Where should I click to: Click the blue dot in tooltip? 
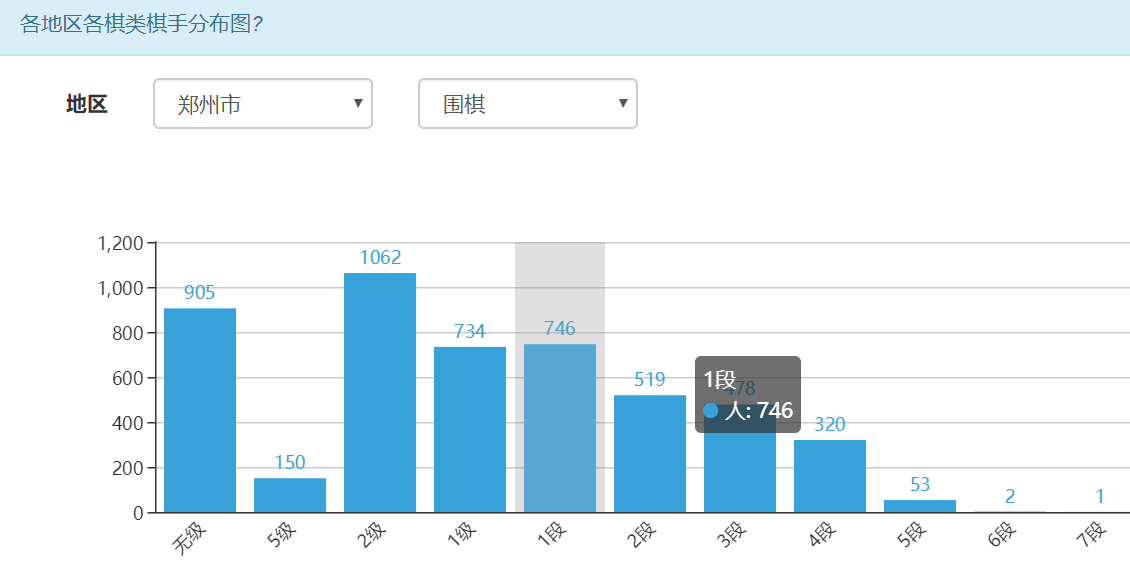711,411
